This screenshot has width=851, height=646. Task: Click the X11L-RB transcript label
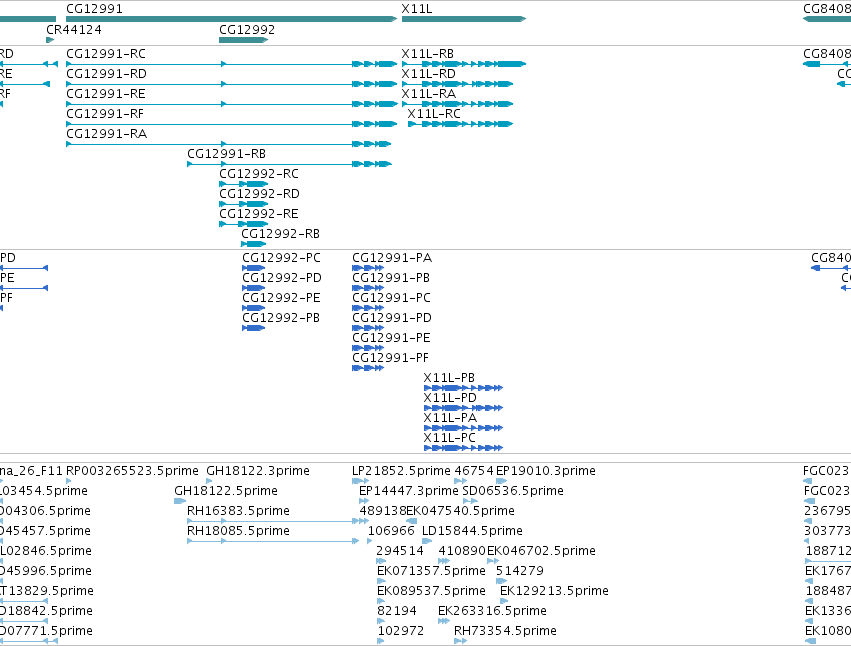[x=428, y=54]
